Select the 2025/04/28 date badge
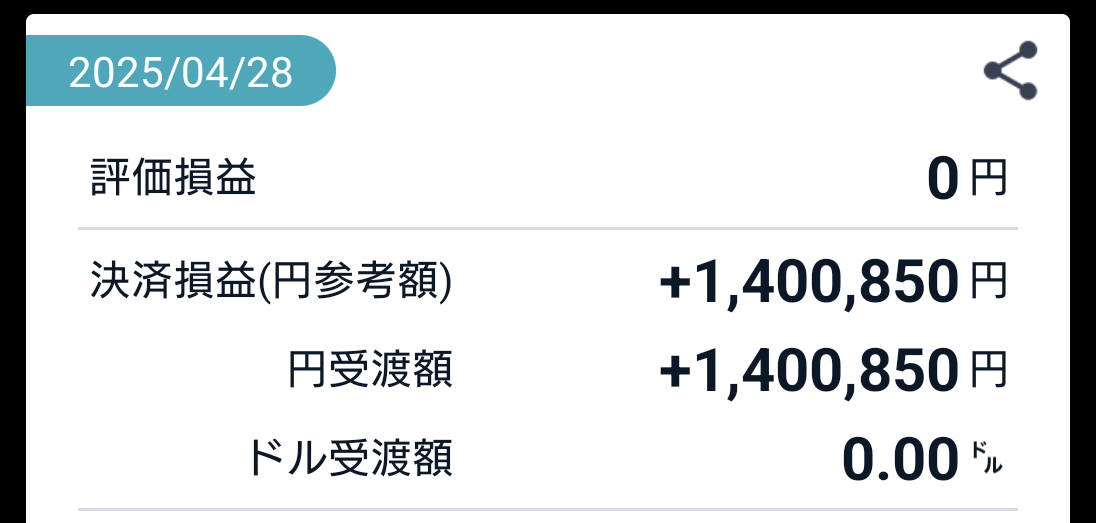 [x=181, y=72]
